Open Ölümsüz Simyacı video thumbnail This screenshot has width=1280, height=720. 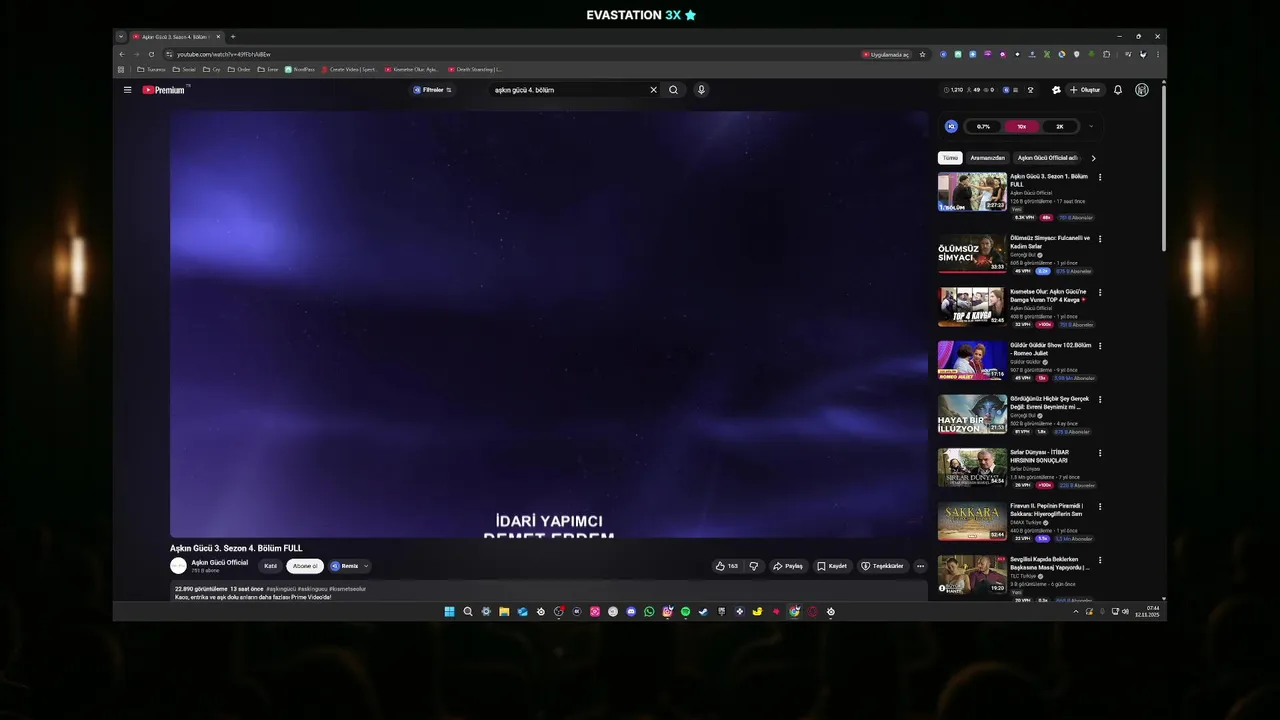click(x=972, y=254)
